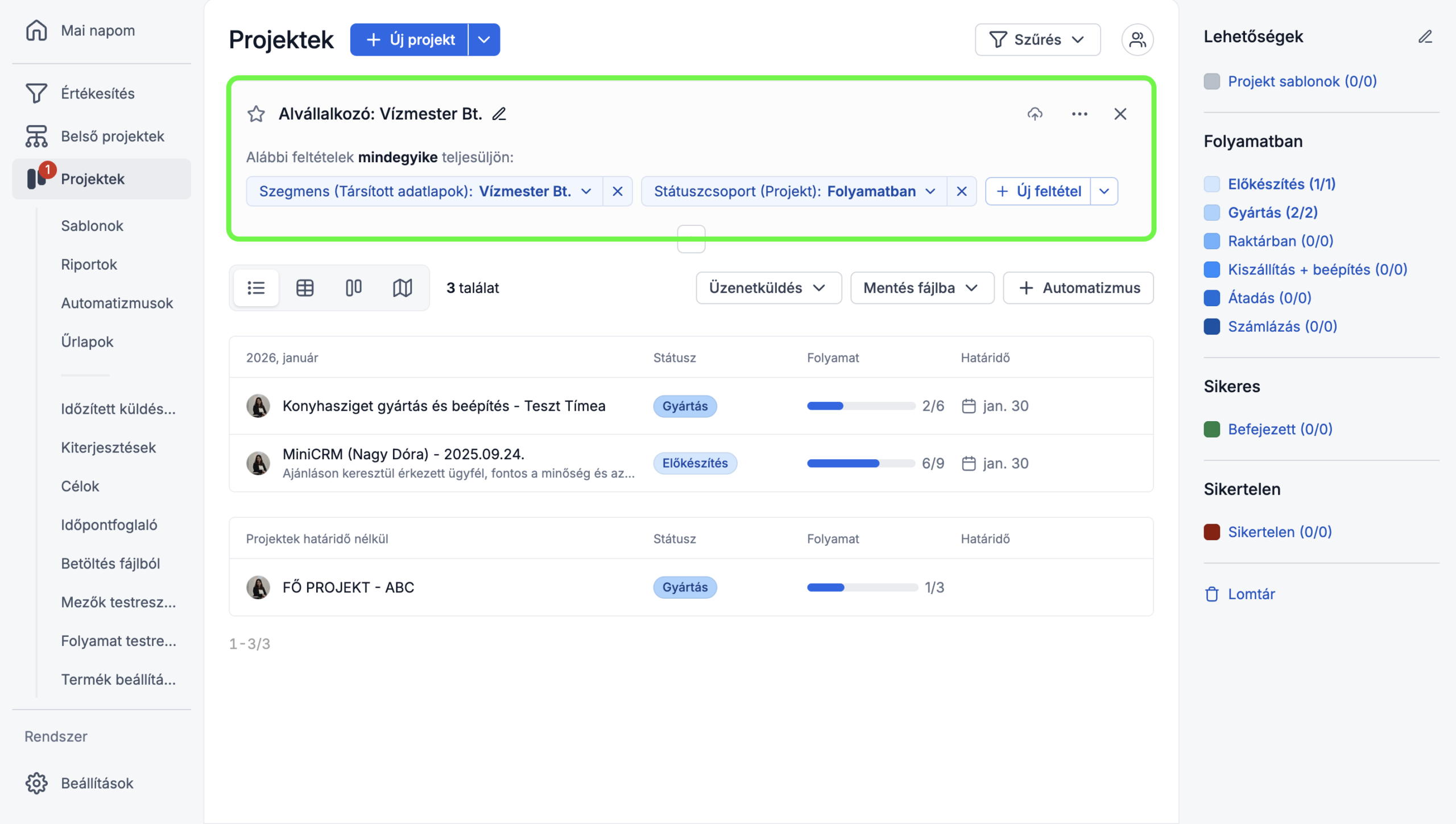Switch to map view icon

[x=402, y=288]
